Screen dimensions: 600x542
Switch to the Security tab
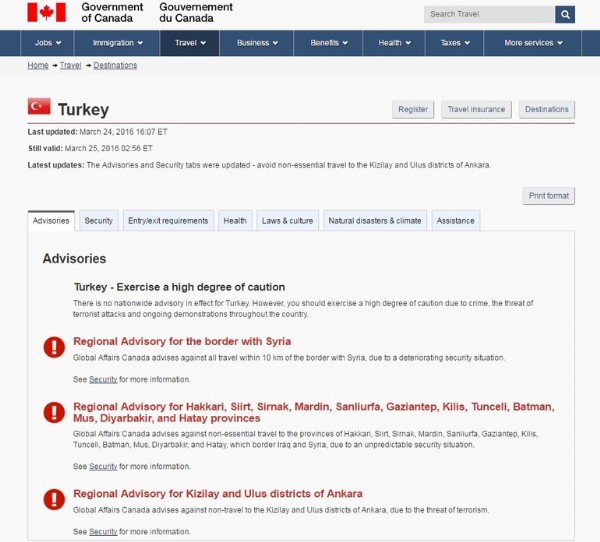point(98,221)
